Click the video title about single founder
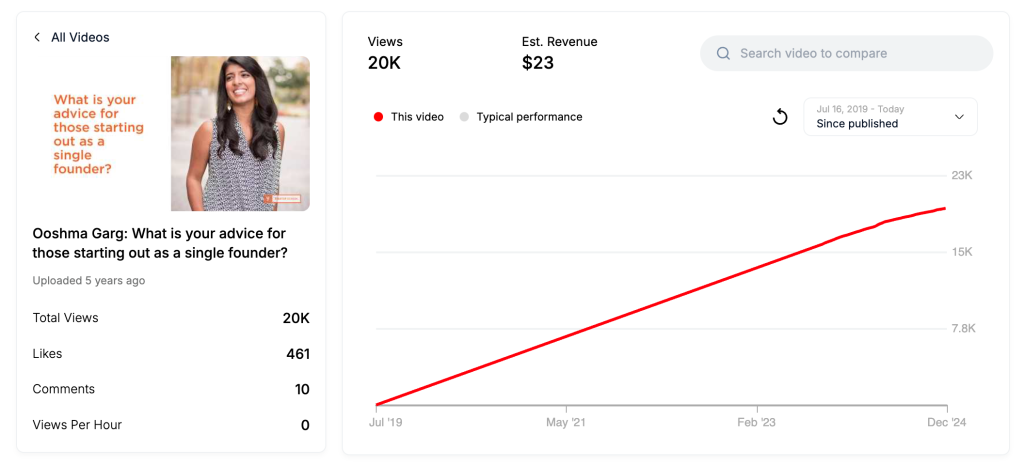This screenshot has width=1024, height=465. click(x=160, y=243)
